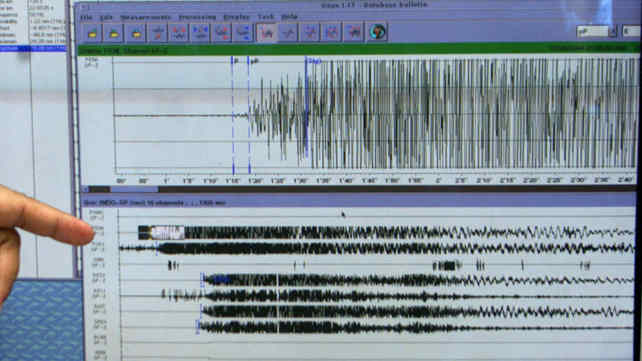Click the fourth toolbar icon with red trace
This screenshot has width=642, height=361.
coord(158,33)
